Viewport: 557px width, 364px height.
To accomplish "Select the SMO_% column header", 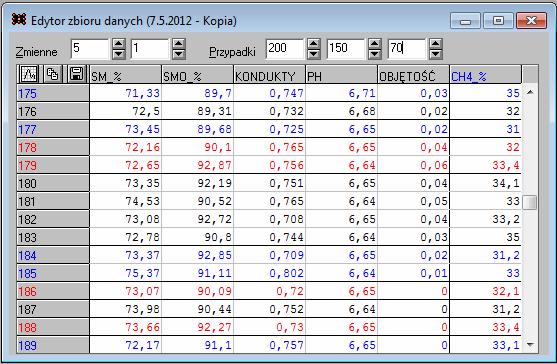I will click(x=198, y=75).
